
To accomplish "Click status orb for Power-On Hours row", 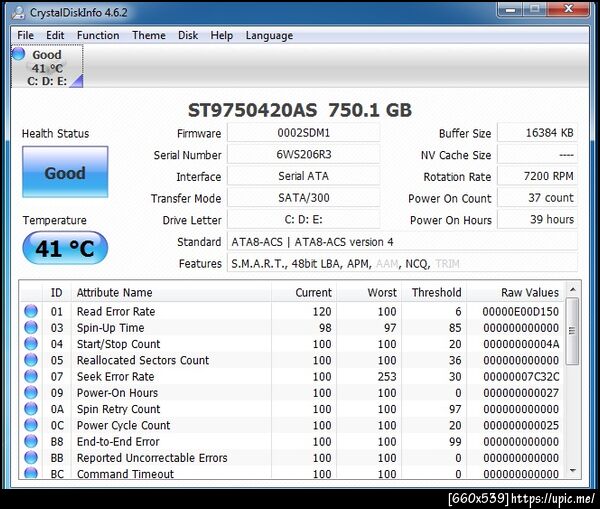I will tap(31, 392).
